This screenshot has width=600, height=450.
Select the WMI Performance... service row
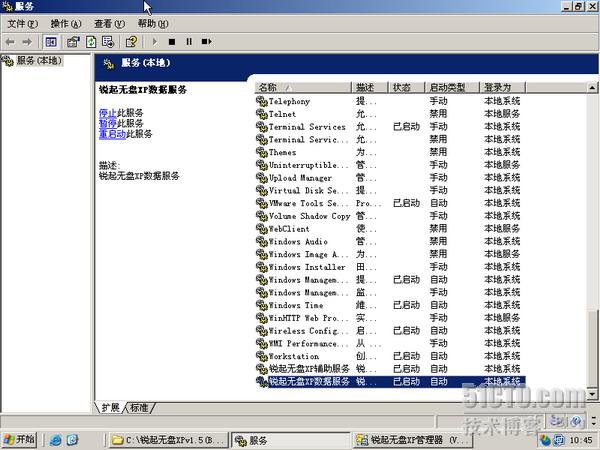pyautogui.click(x=390, y=344)
